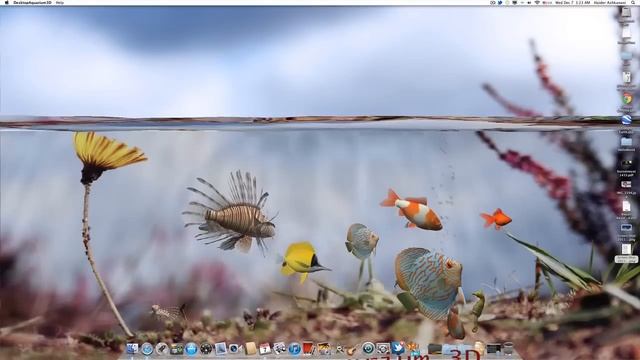640x360 pixels.
Task: Open the Help menu
Action: point(60,2)
